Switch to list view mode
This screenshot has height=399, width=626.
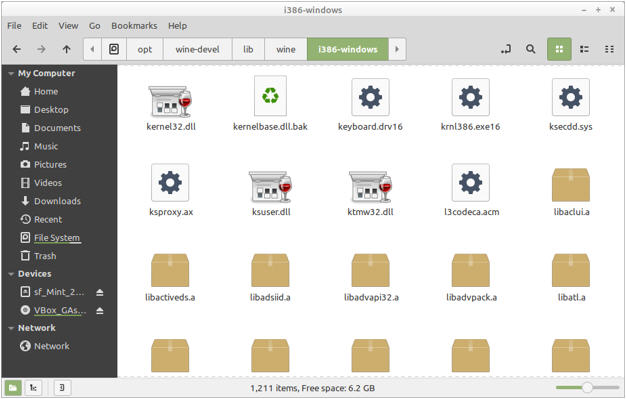pyautogui.click(x=584, y=49)
